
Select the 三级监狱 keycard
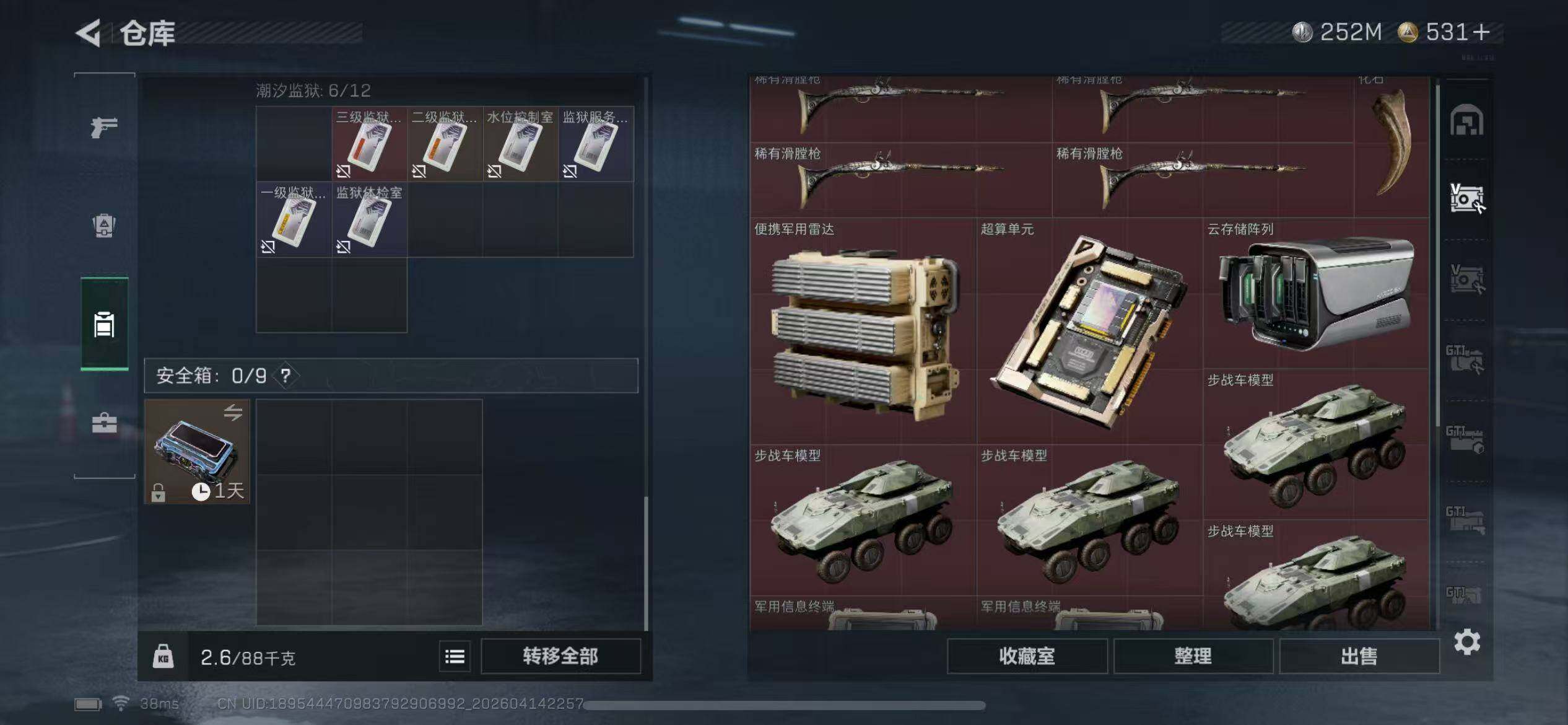pyautogui.click(x=369, y=144)
